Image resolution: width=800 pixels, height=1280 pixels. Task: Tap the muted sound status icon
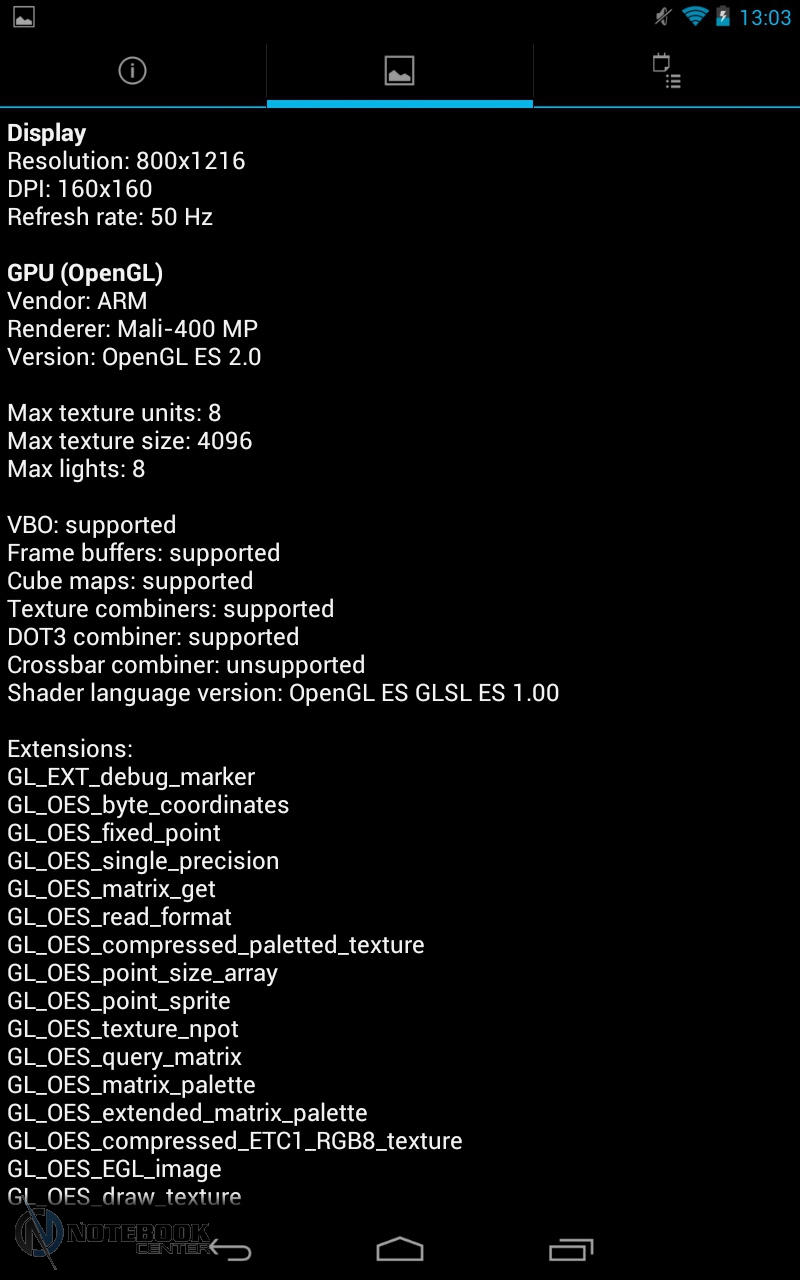click(x=662, y=17)
